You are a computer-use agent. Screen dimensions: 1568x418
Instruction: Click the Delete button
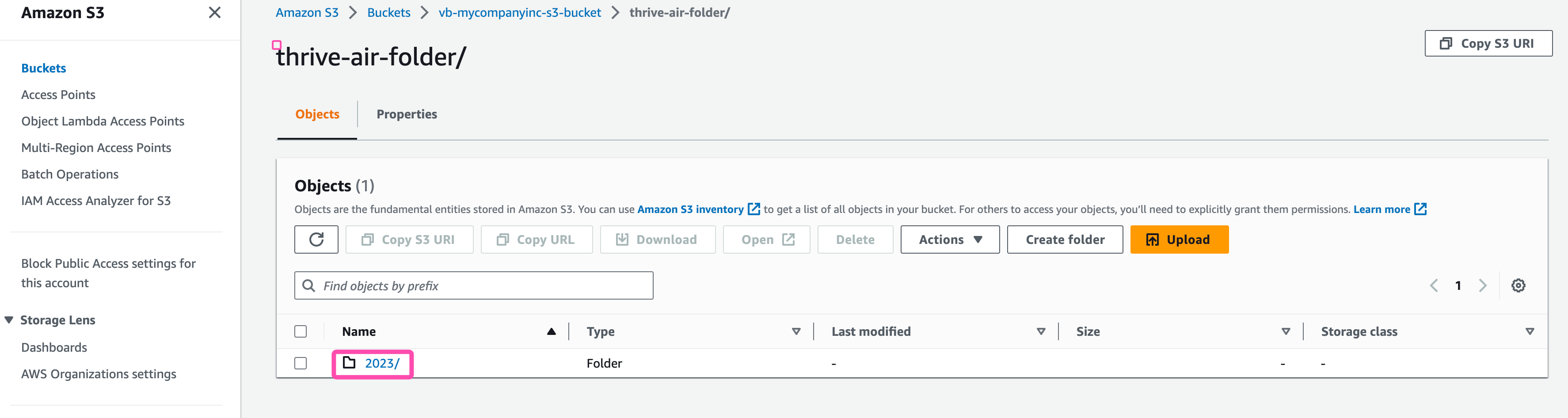click(x=855, y=240)
